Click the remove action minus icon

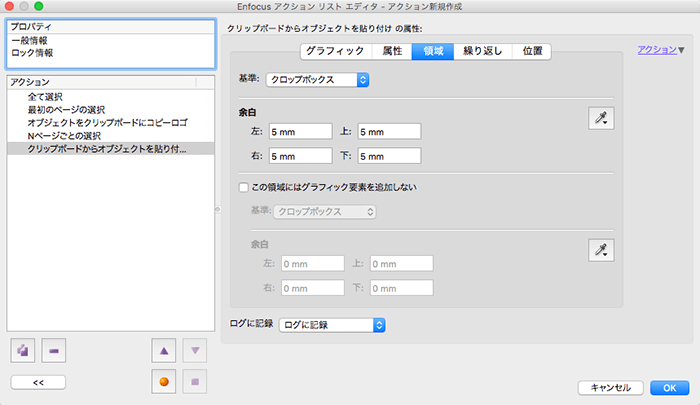pos(54,351)
